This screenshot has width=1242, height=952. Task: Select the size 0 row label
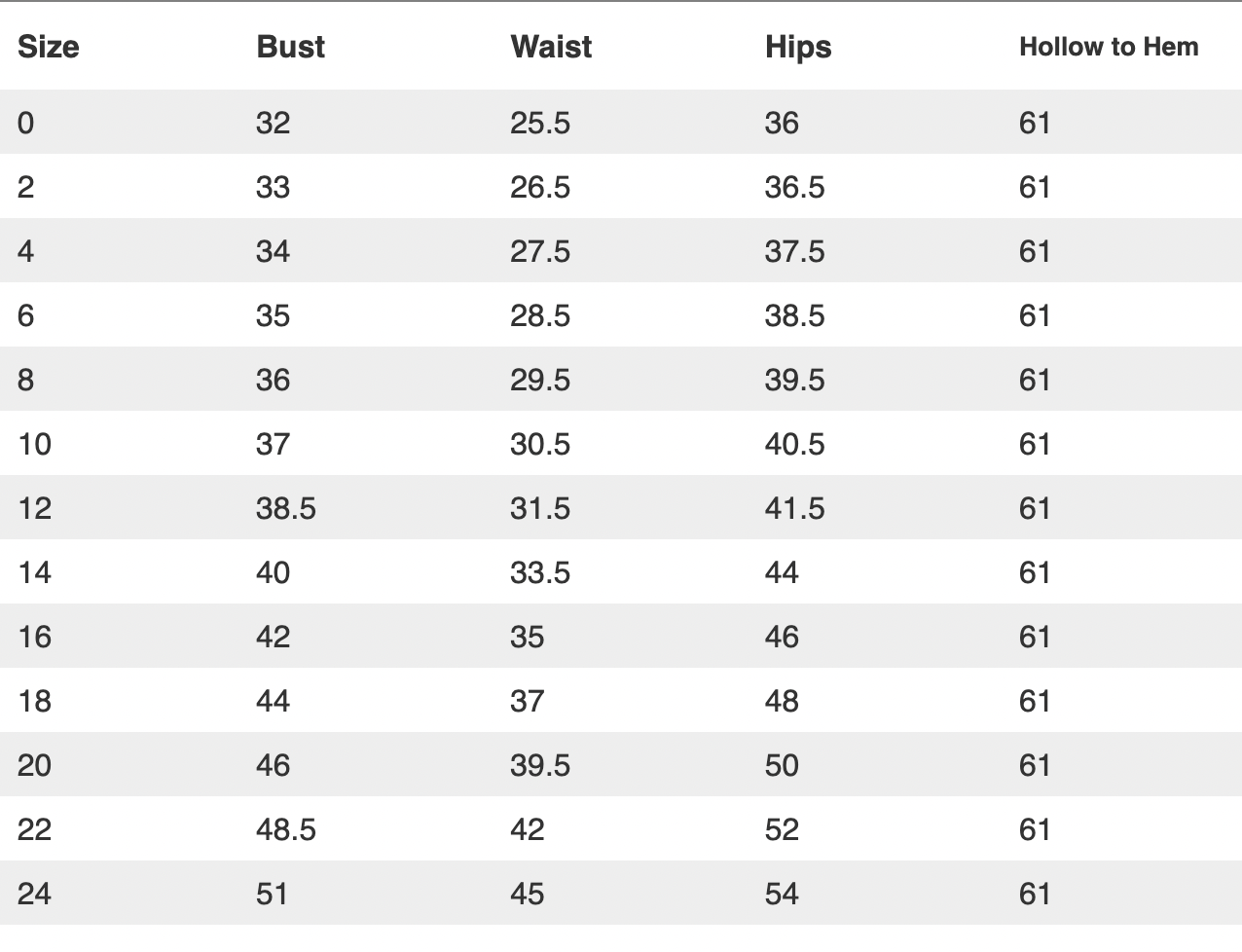click(x=25, y=123)
